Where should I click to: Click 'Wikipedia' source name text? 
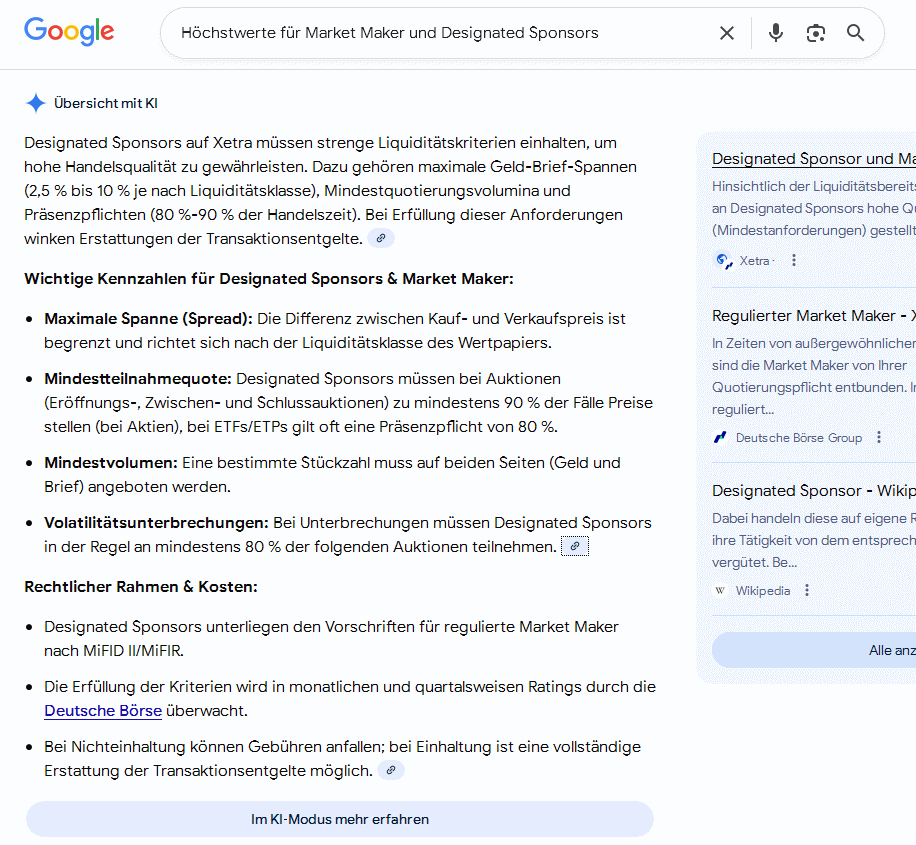click(x=762, y=591)
